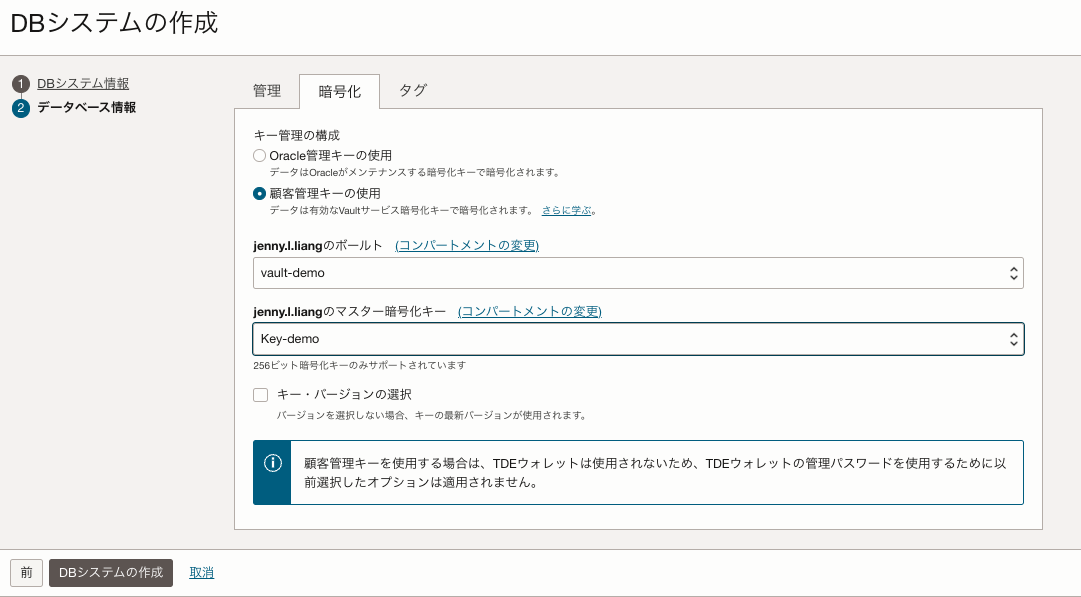Click the step 2 circle icon
This screenshot has width=1081, height=597.
click(x=21, y=108)
